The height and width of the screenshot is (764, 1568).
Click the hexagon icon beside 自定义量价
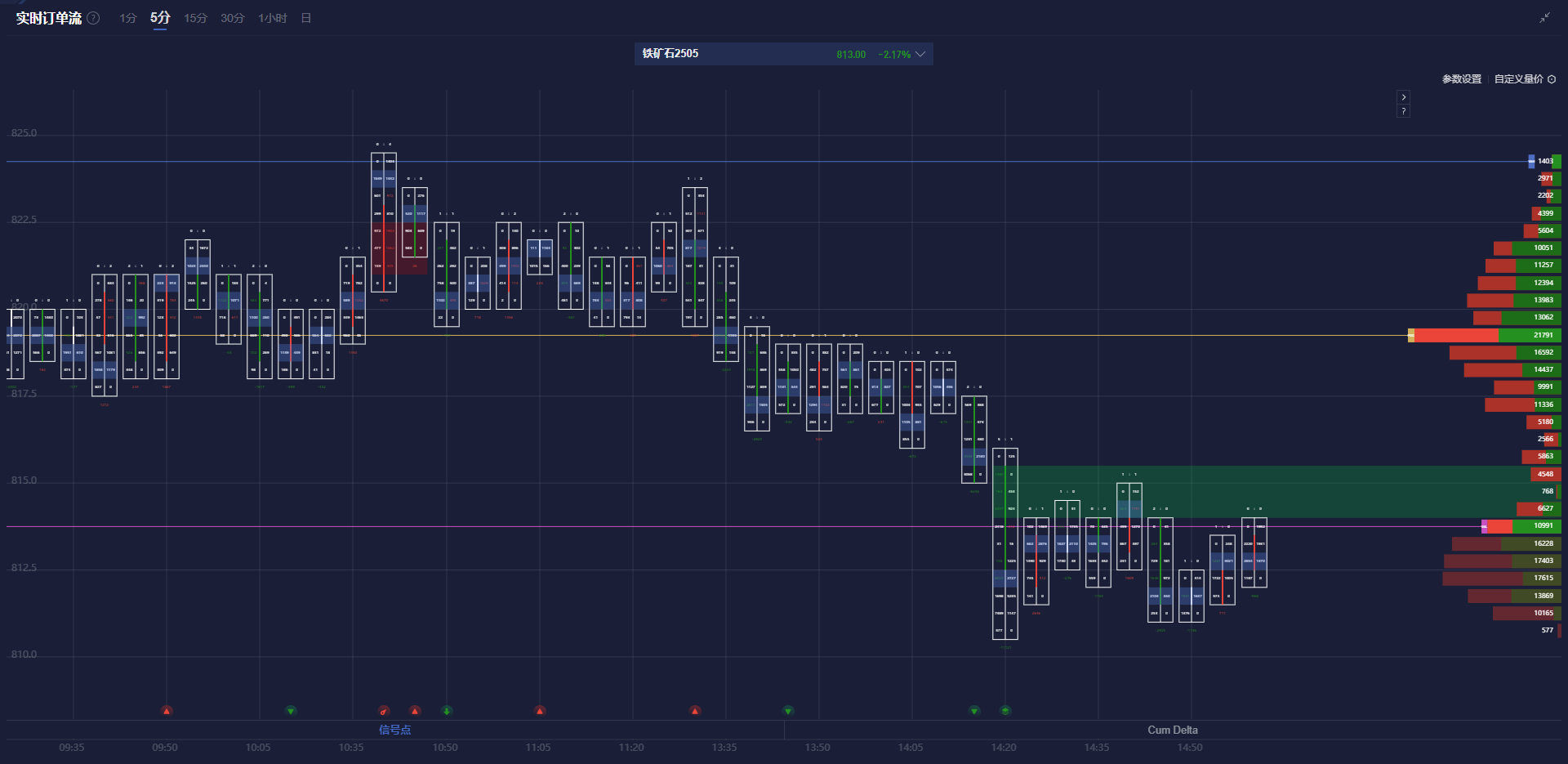pyautogui.click(x=1552, y=79)
